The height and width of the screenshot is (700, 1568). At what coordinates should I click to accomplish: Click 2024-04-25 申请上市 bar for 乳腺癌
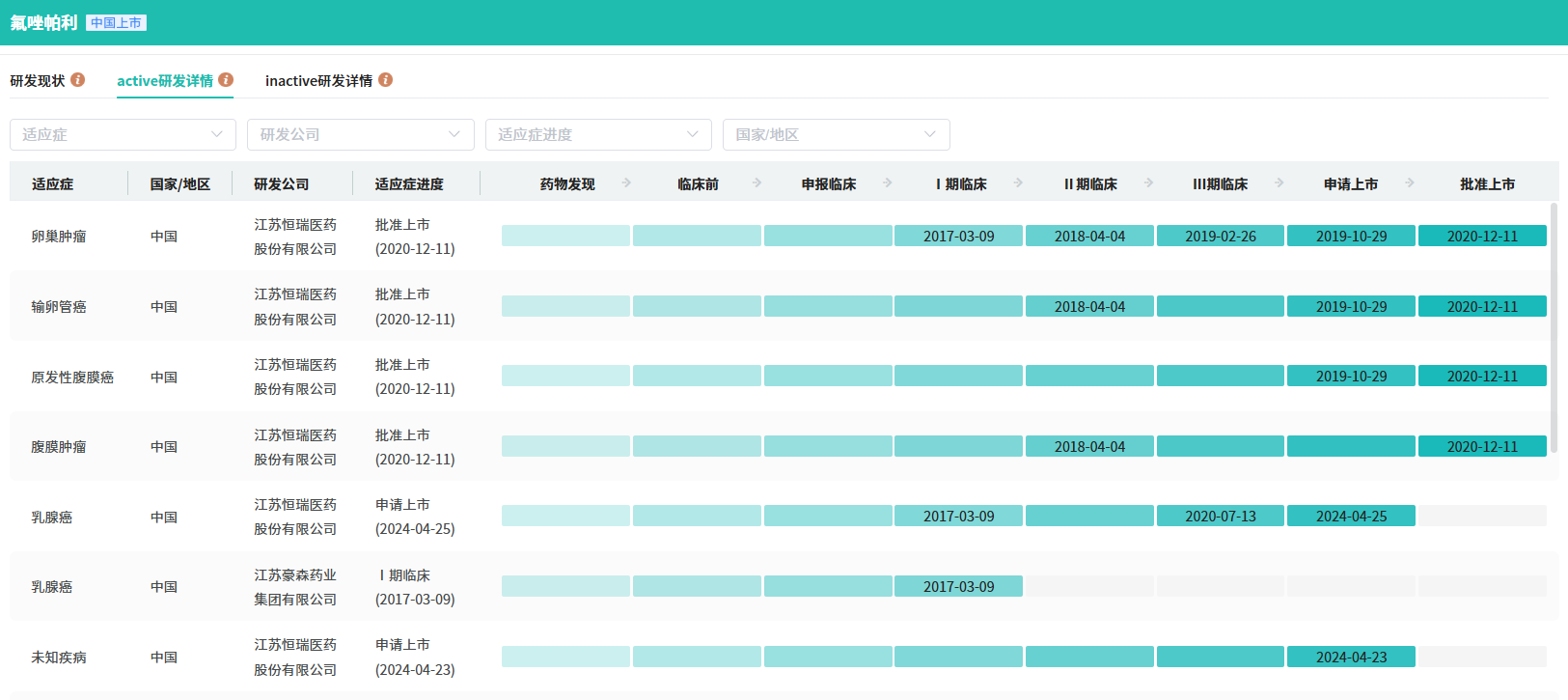click(x=1351, y=517)
